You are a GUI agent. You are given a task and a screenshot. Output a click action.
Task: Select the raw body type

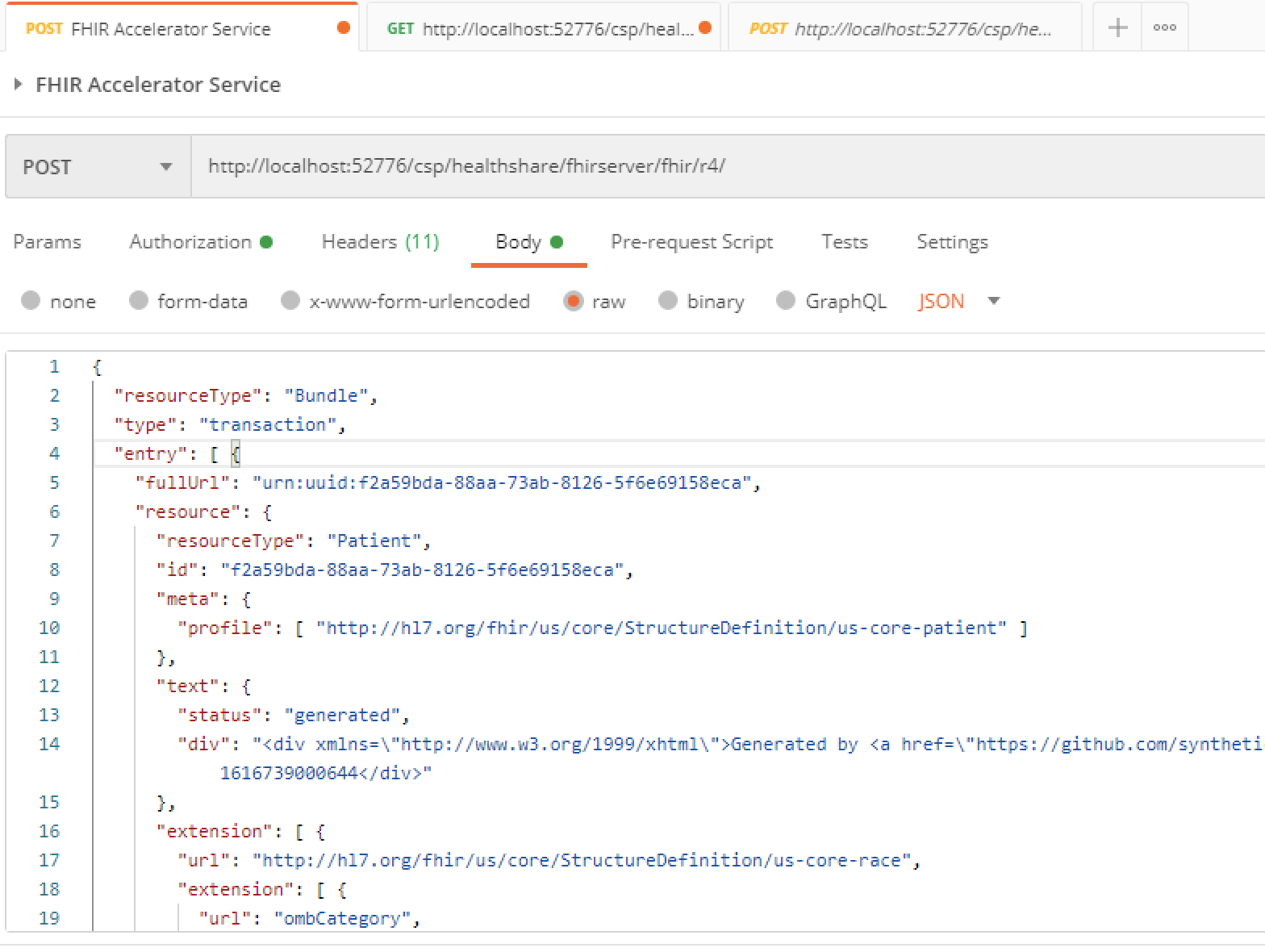point(574,301)
